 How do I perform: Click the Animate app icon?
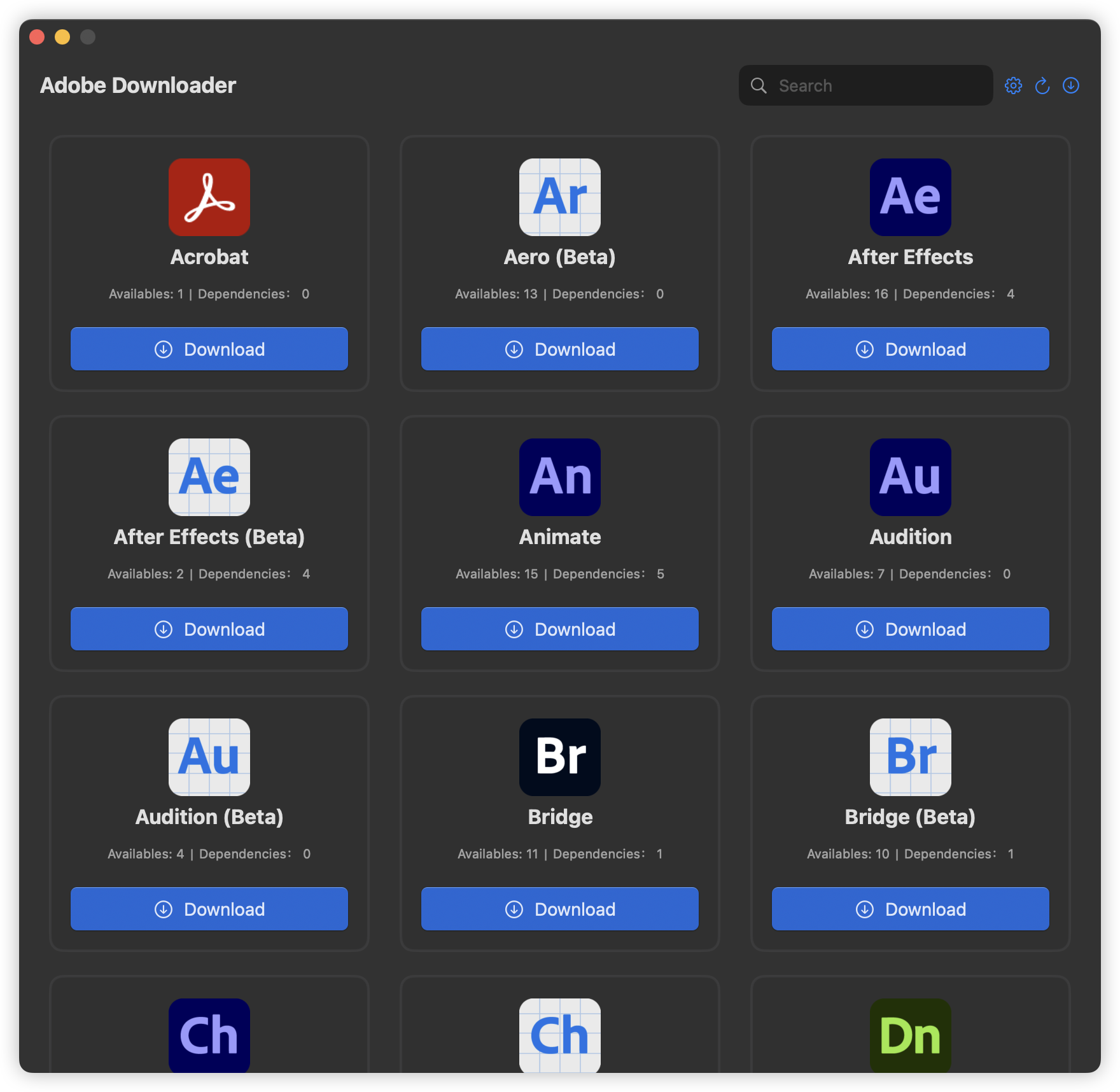click(560, 477)
